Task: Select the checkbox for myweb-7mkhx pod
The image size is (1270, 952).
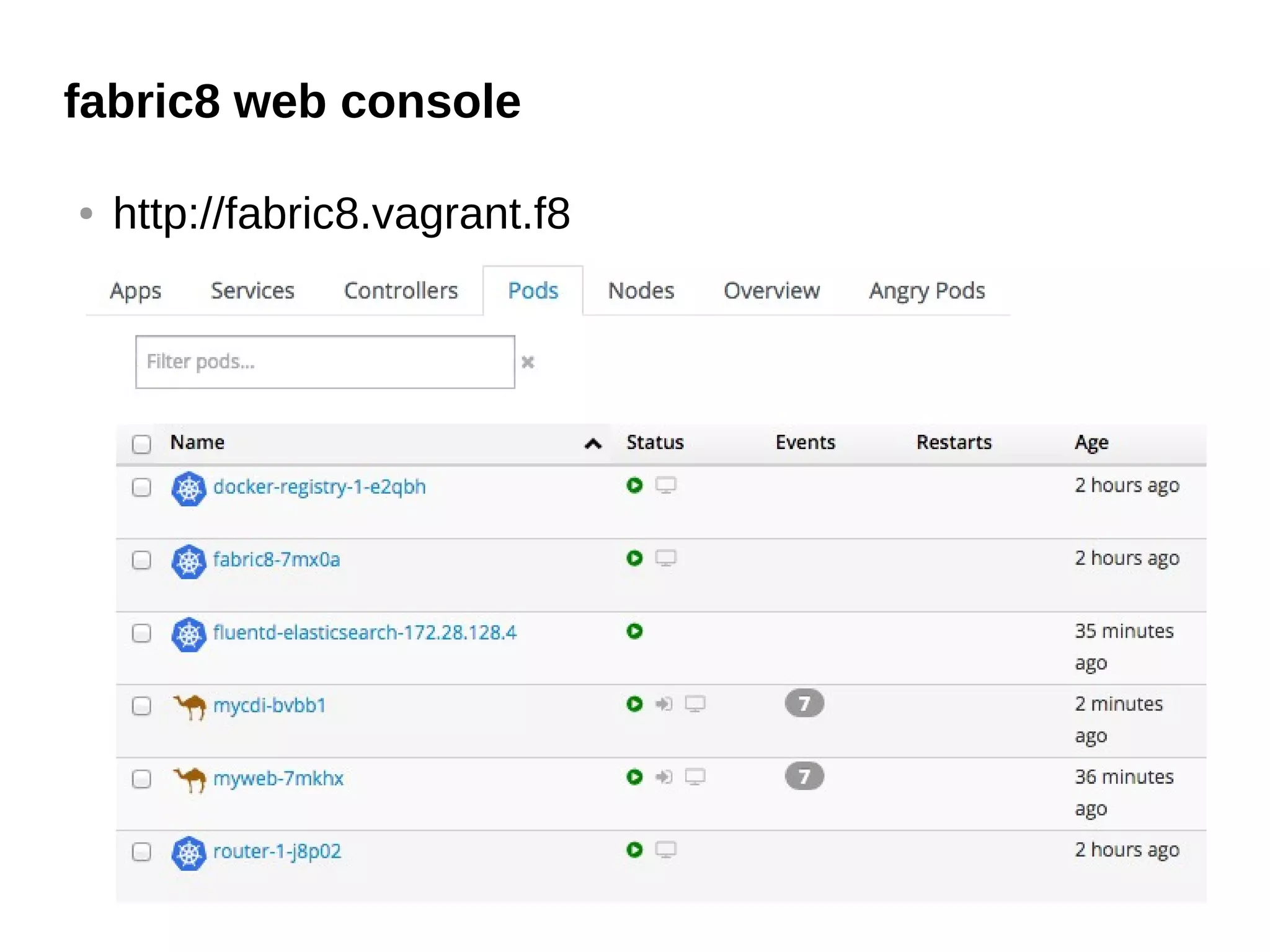Action: (141, 779)
